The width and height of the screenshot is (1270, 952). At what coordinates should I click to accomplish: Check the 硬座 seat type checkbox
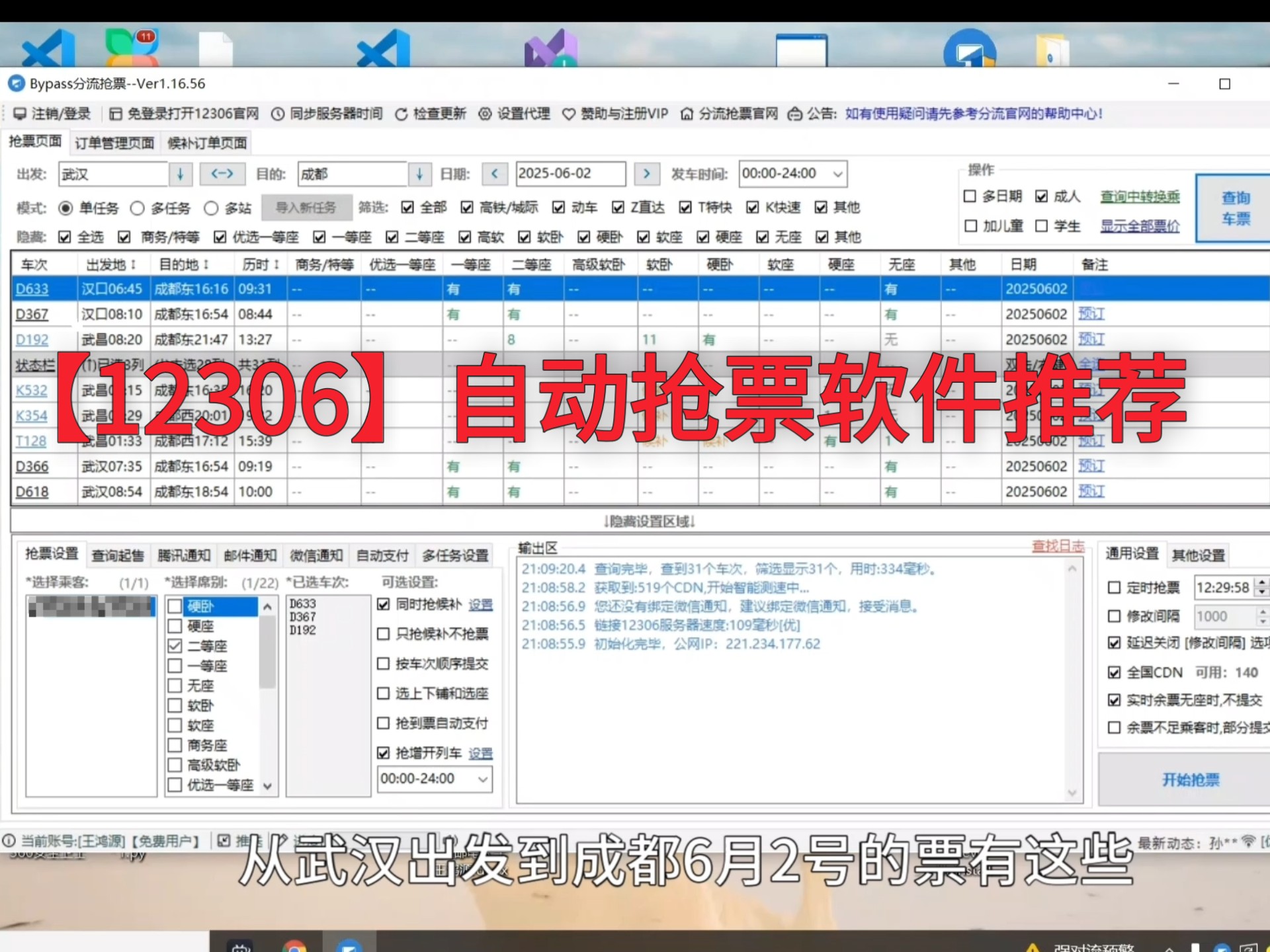point(175,626)
